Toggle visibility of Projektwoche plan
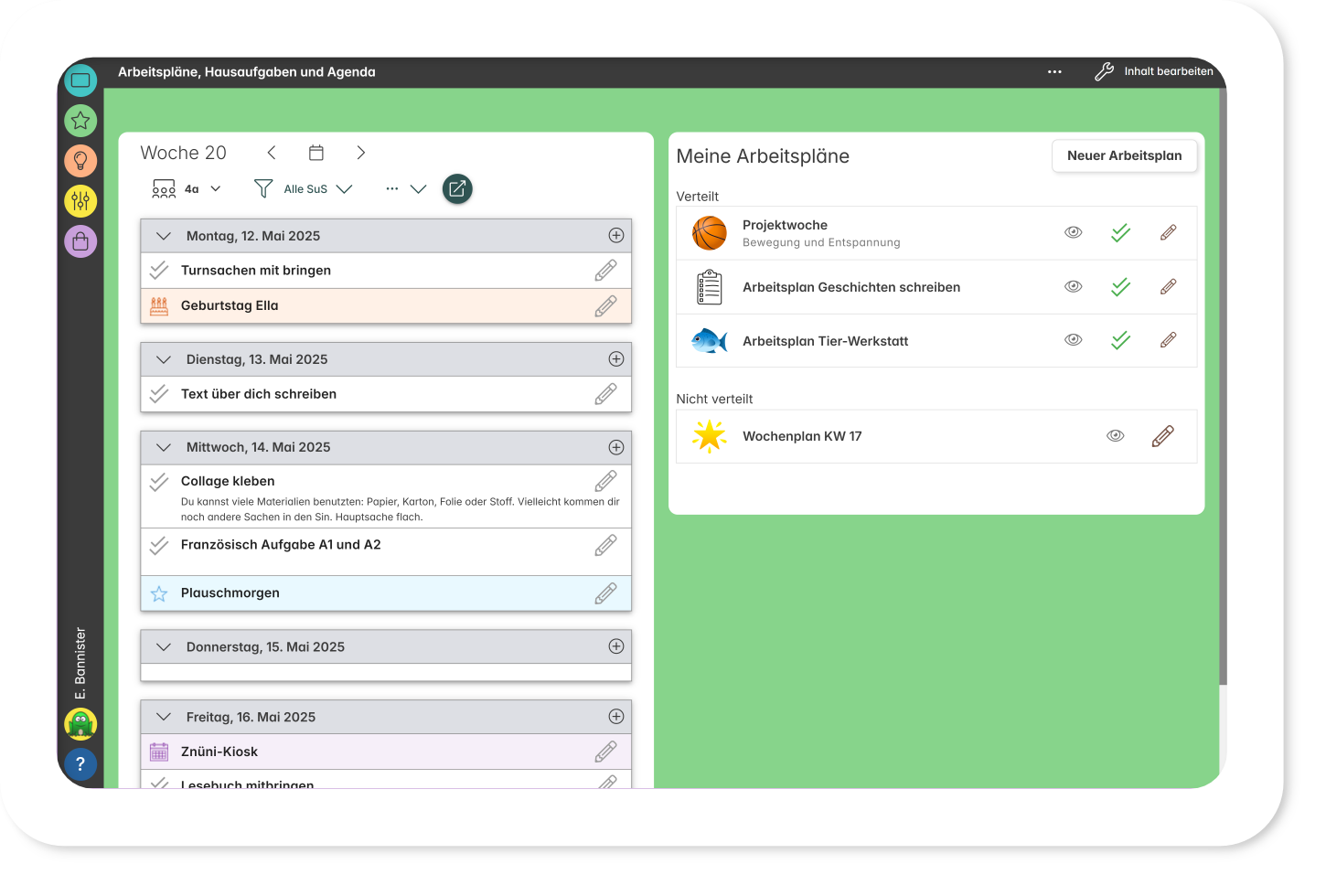Screen dimensions: 1326x896 click(1074, 233)
